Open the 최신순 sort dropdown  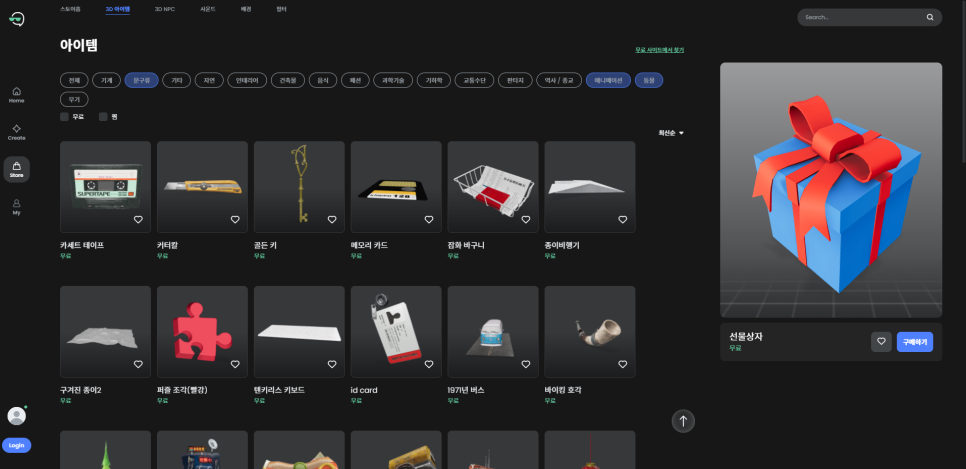(x=671, y=133)
